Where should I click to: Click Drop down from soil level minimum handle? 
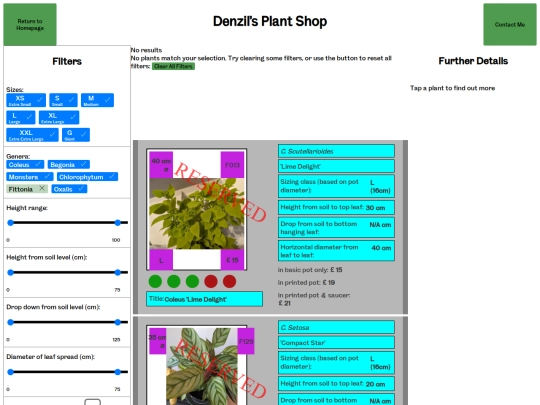11,322
